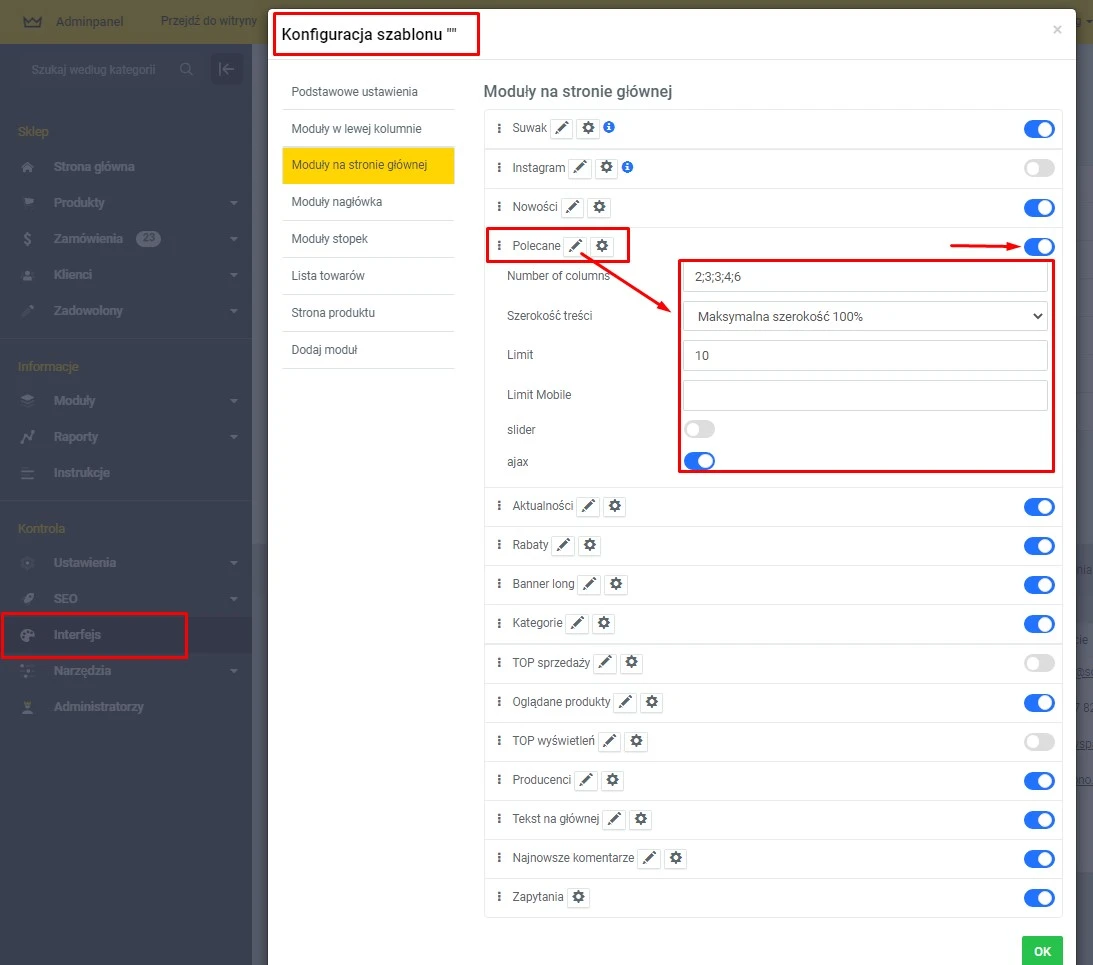The height and width of the screenshot is (965, 1093).
Task: Enable the slider toggle for Polecane
Action: [698, 427]
